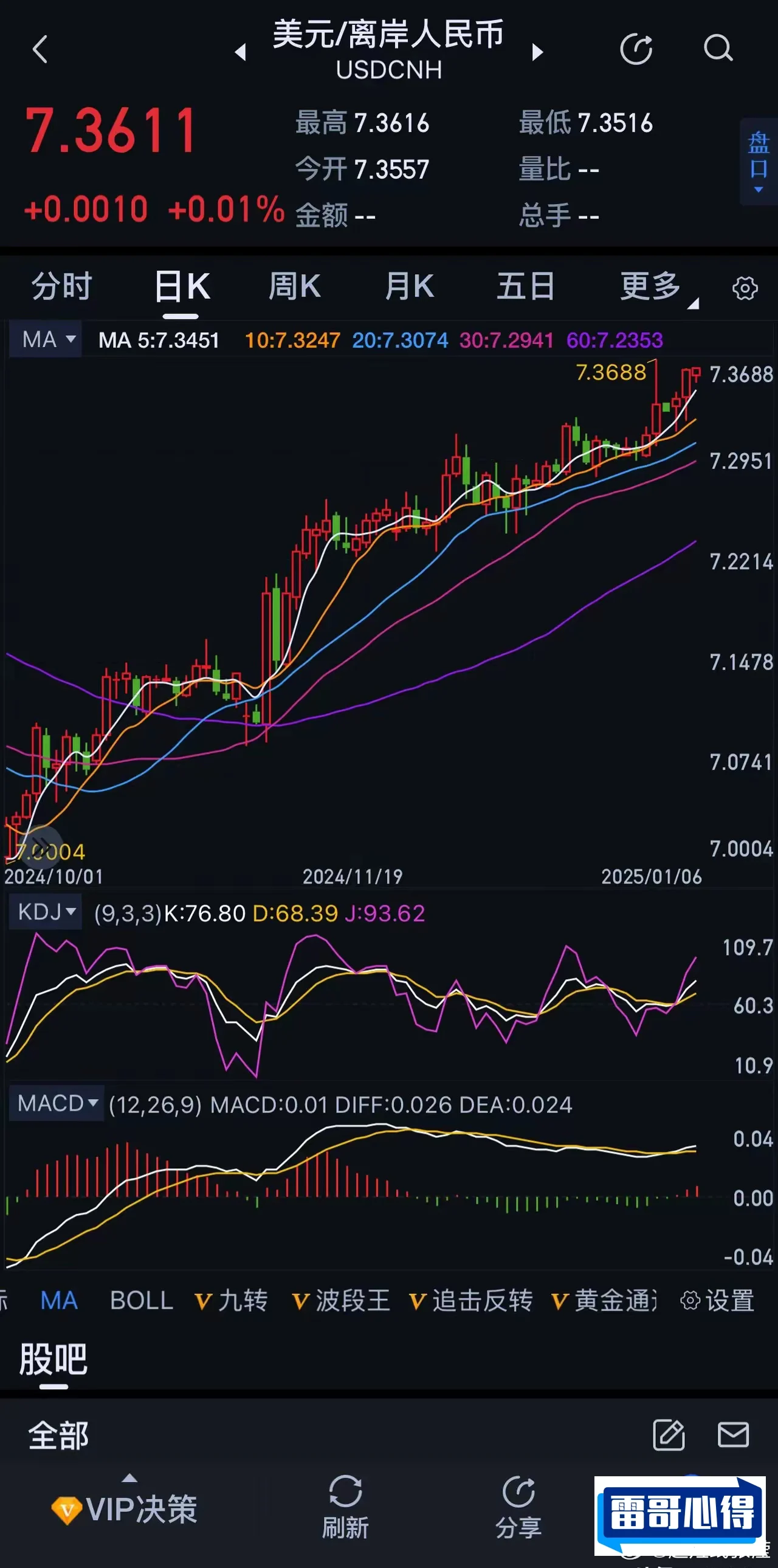This screenshot has height=1568, width=778.
Task: Switch to 分时 chart tab
Action: point(61,286)
